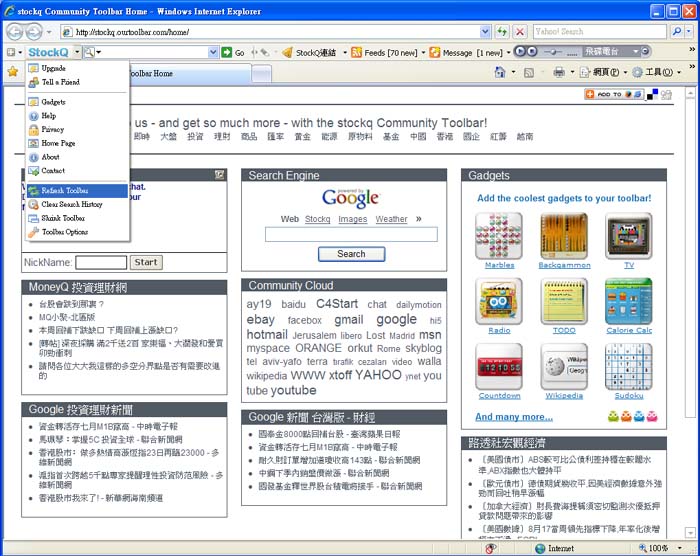
Task: Adjust the radio volume slider
Action: (x=554, y=52)
